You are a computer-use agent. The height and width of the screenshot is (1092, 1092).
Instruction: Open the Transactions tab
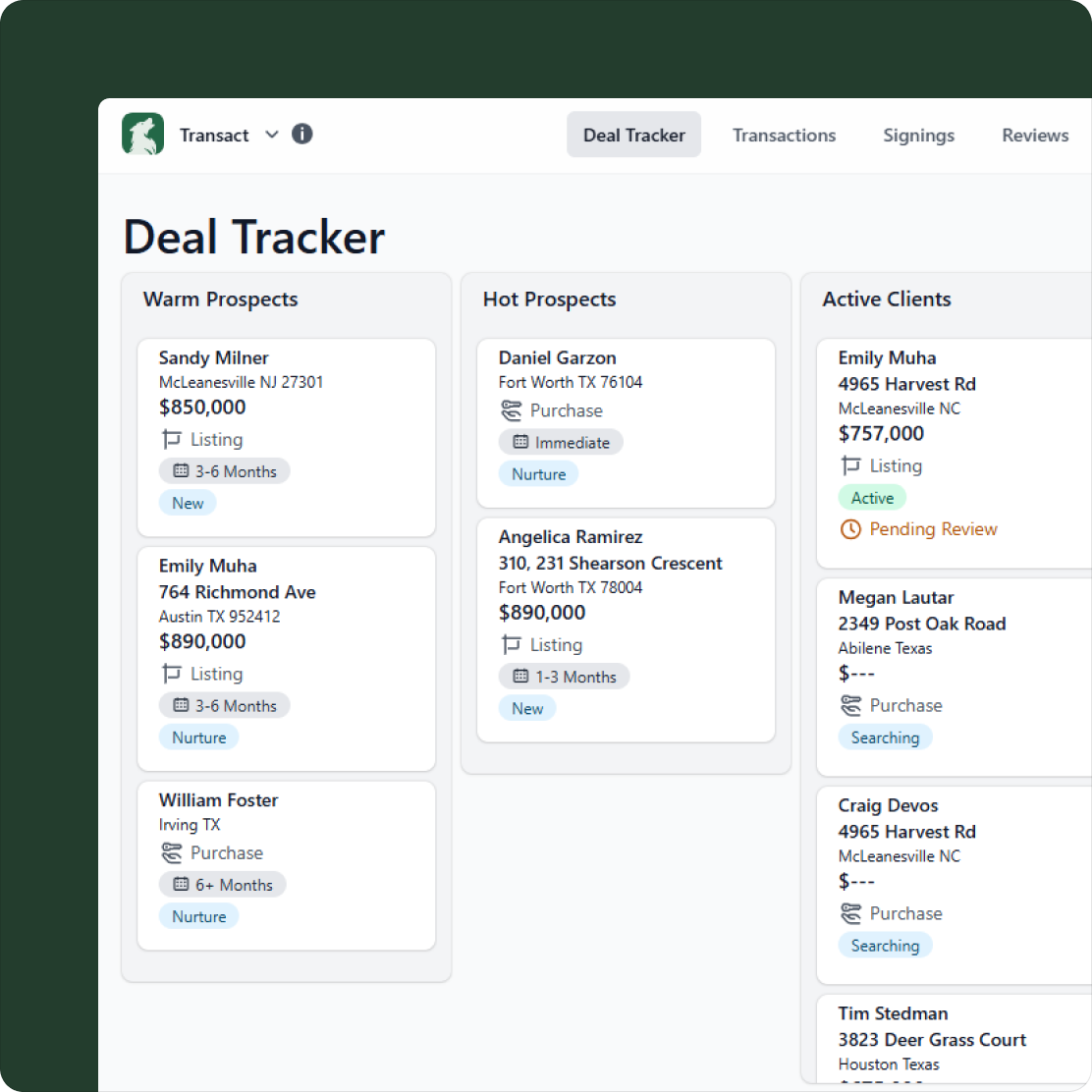pyautogui.click(x=784, y=136)
